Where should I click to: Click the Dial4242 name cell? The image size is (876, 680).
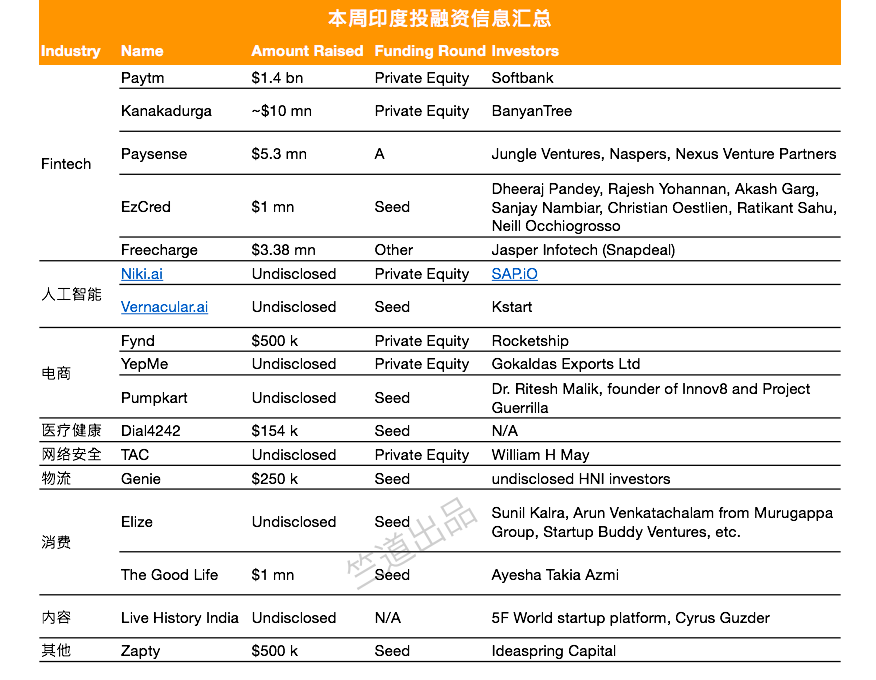(151, 431)
